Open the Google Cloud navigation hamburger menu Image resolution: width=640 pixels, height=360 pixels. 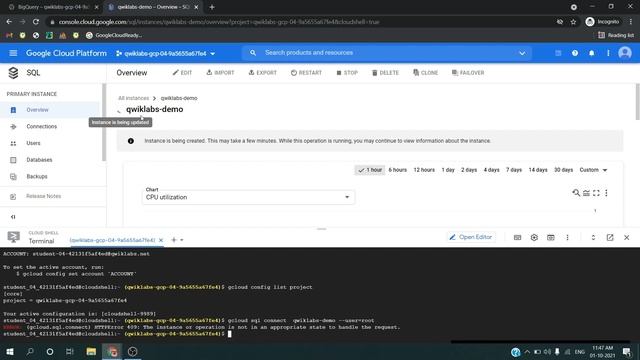pyautogui.click(x=13, y=53)
